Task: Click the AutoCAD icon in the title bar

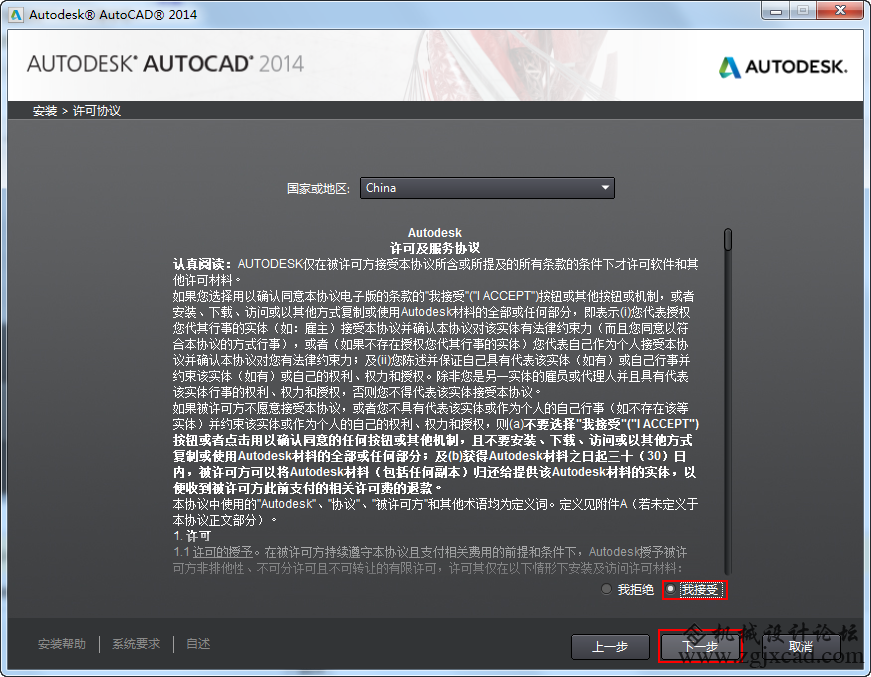Action: 16,14
